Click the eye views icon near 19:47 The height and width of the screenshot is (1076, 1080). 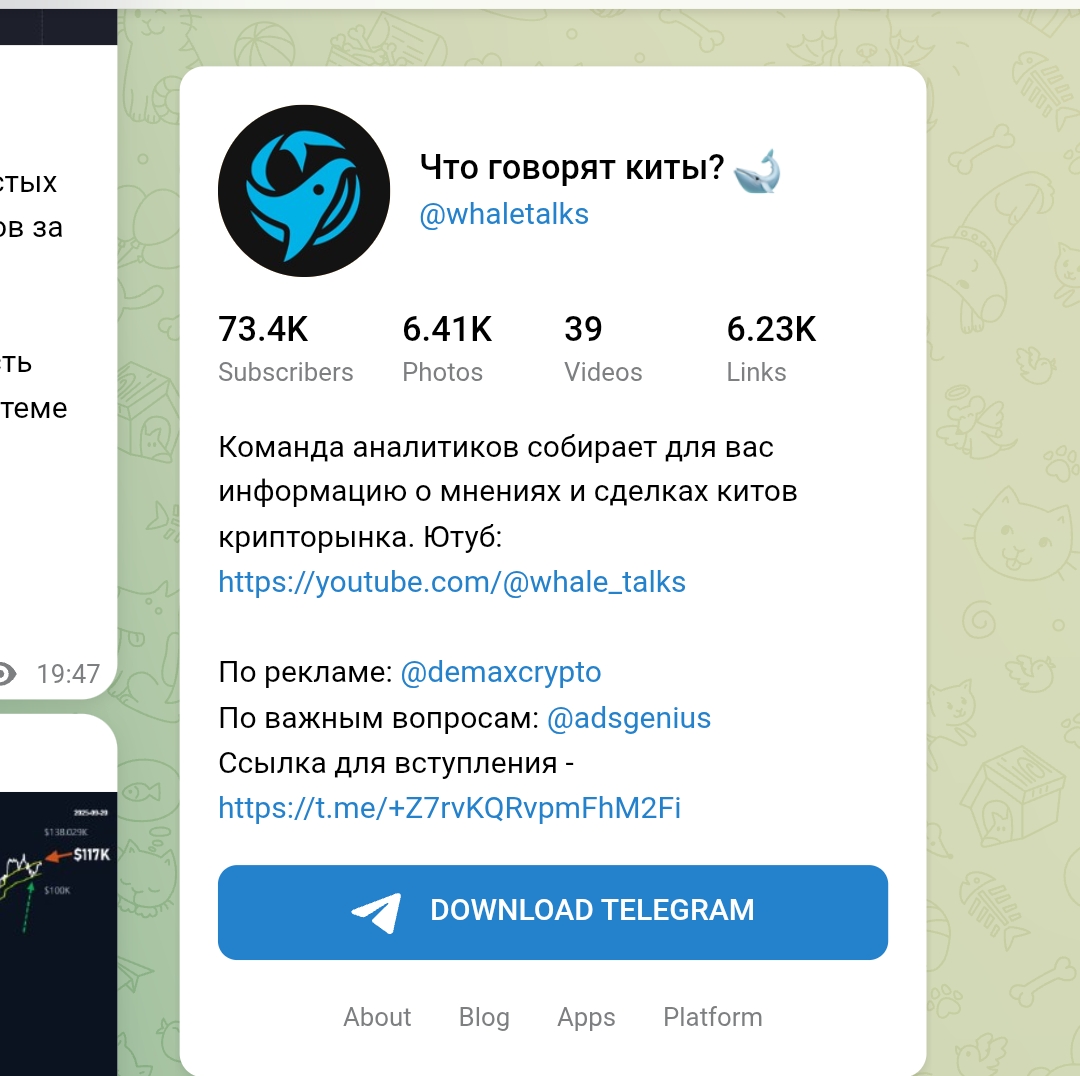(x=6, y=674)
